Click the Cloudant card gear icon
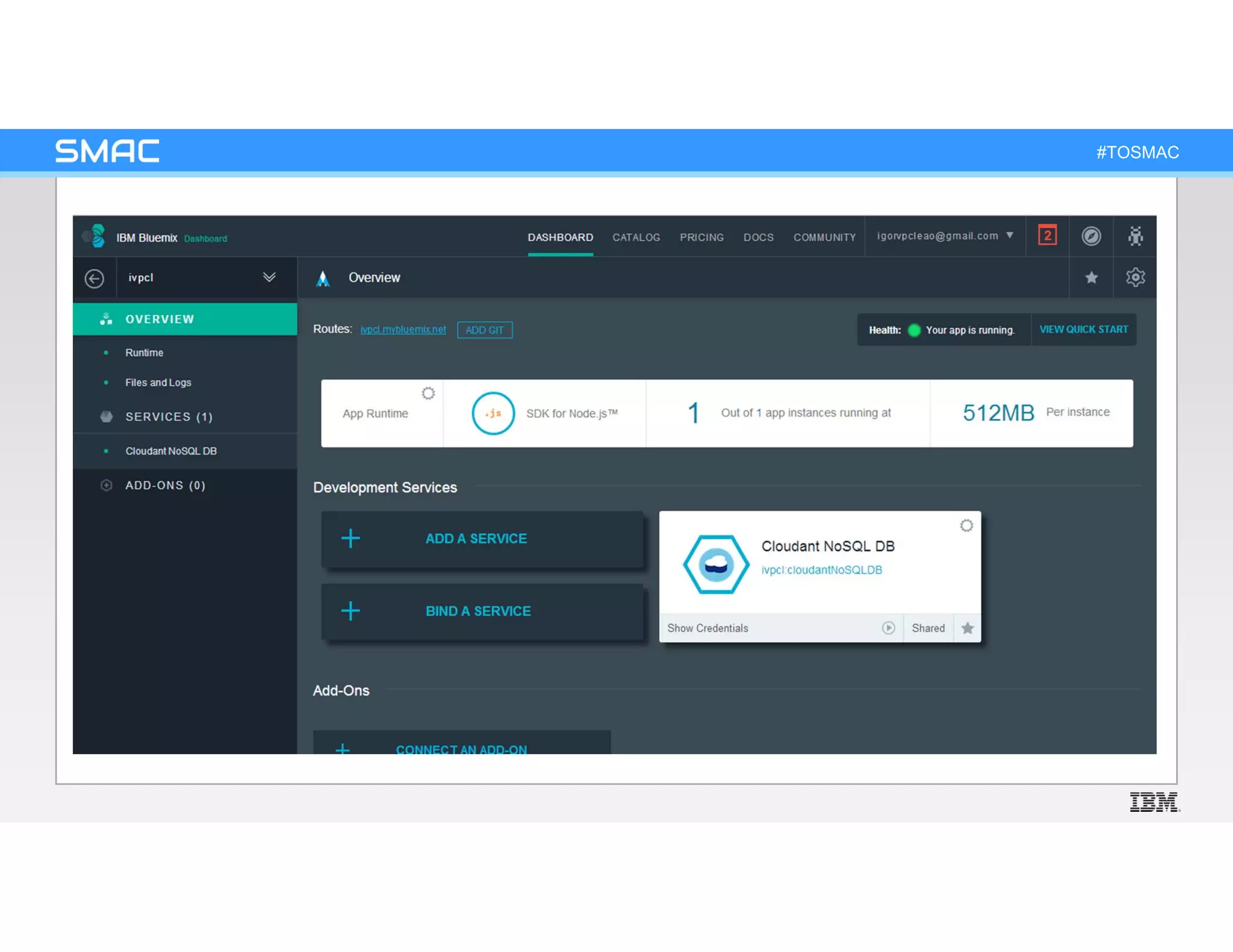The image size is (1233, 952). [x=966, y=526]
